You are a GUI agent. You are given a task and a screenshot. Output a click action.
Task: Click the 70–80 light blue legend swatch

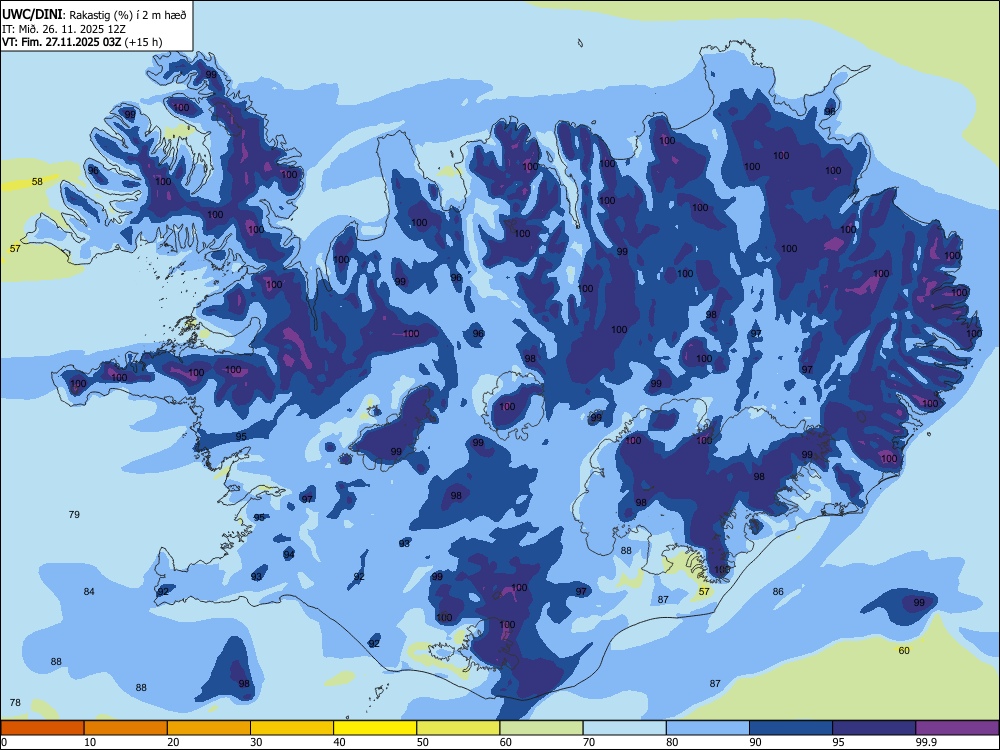point(624,728)
